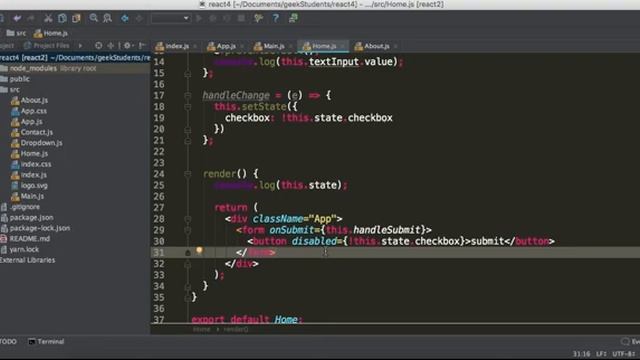Image resolution: width=640 pixels, height=360 pixels.
Task: Click the Home.js breadcrumb in navigation bar
Action: coord(51,33)
